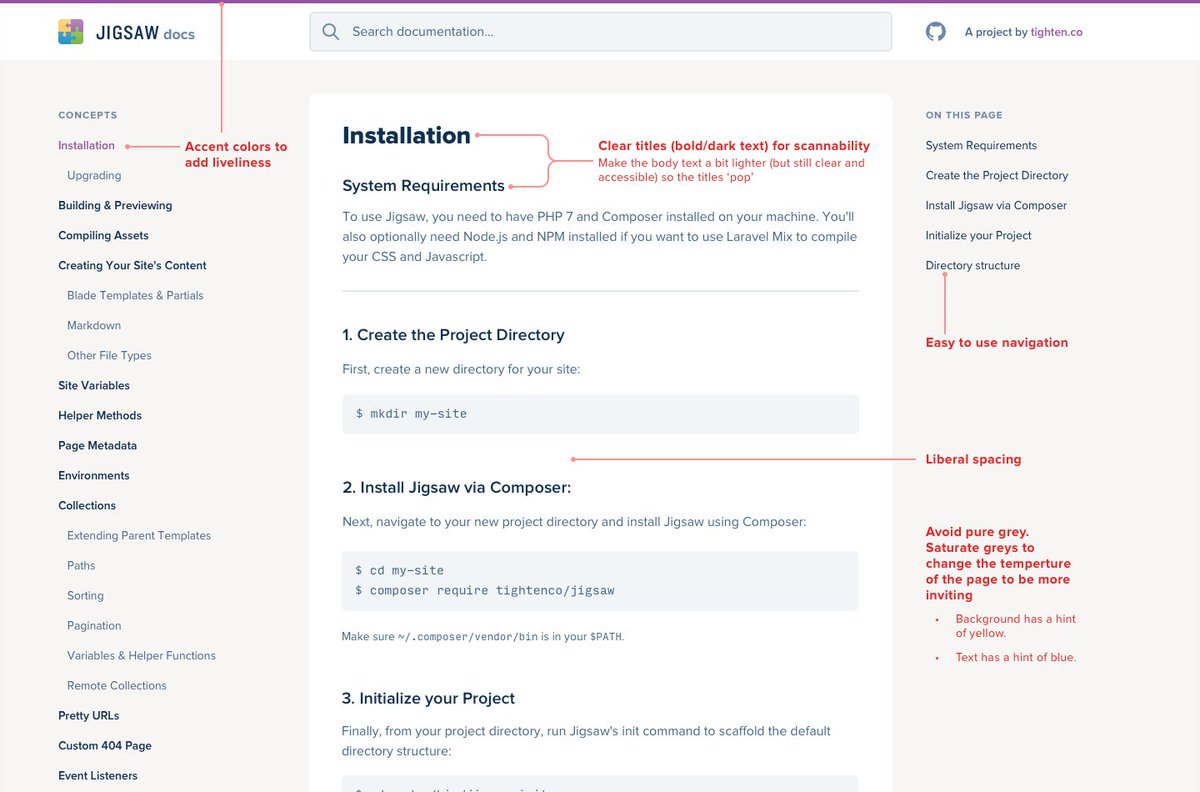Screen dimensions: 1200x792
Task: Open the tighten.co link
Action: [x=1057, y=32]
